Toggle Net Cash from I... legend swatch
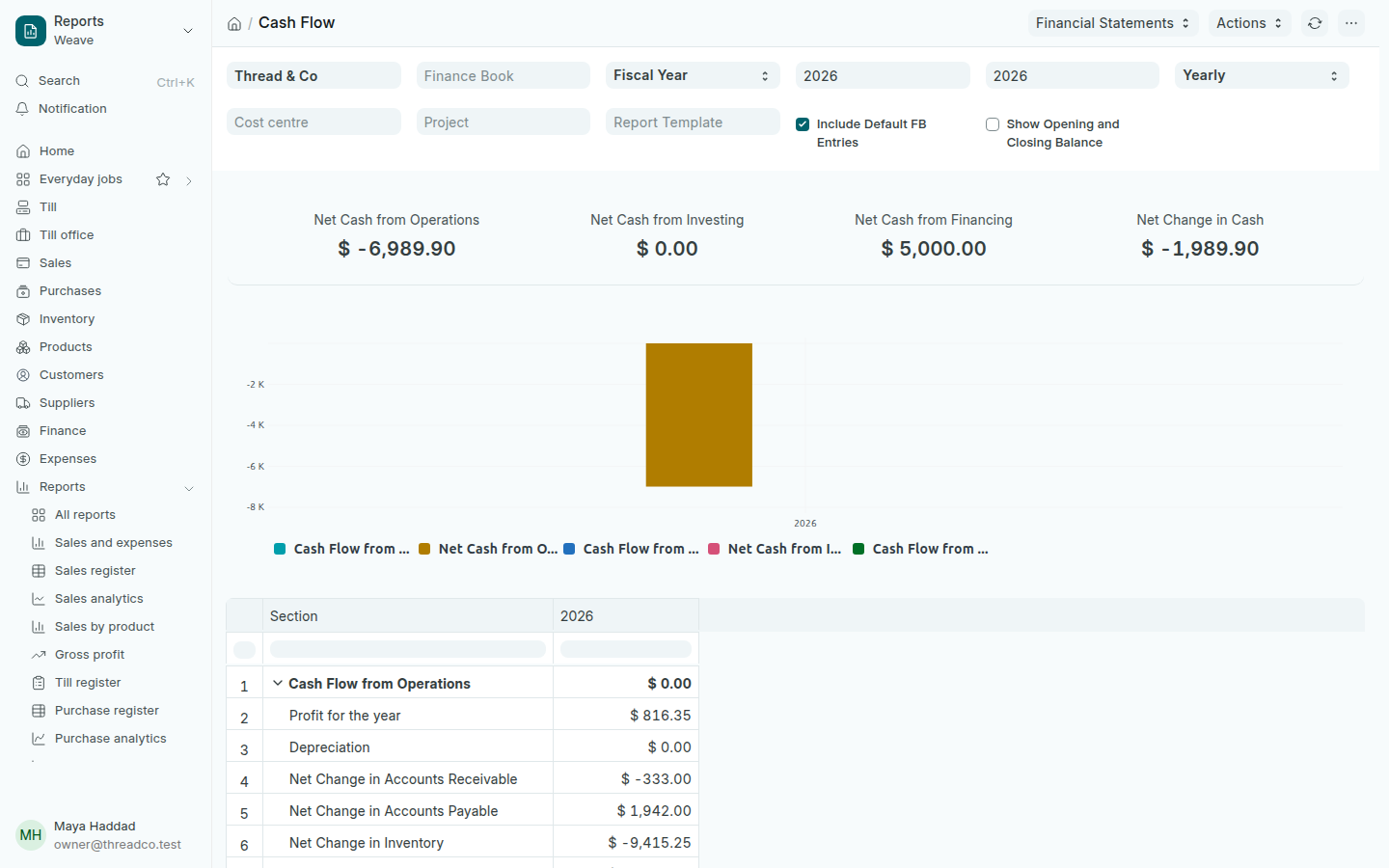 tap(714, 549)
